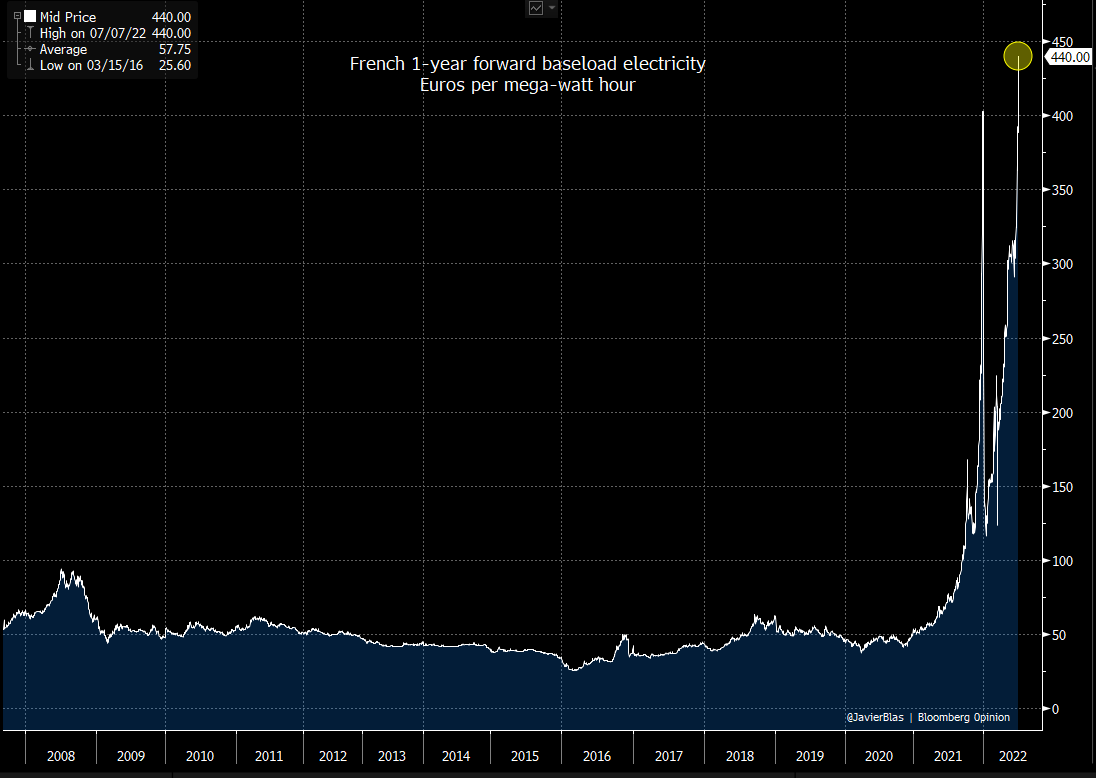This screenshot has width=1096, height=778.
Task: Click the 440.00 value beside Mid Price
Action: point(171,17)
